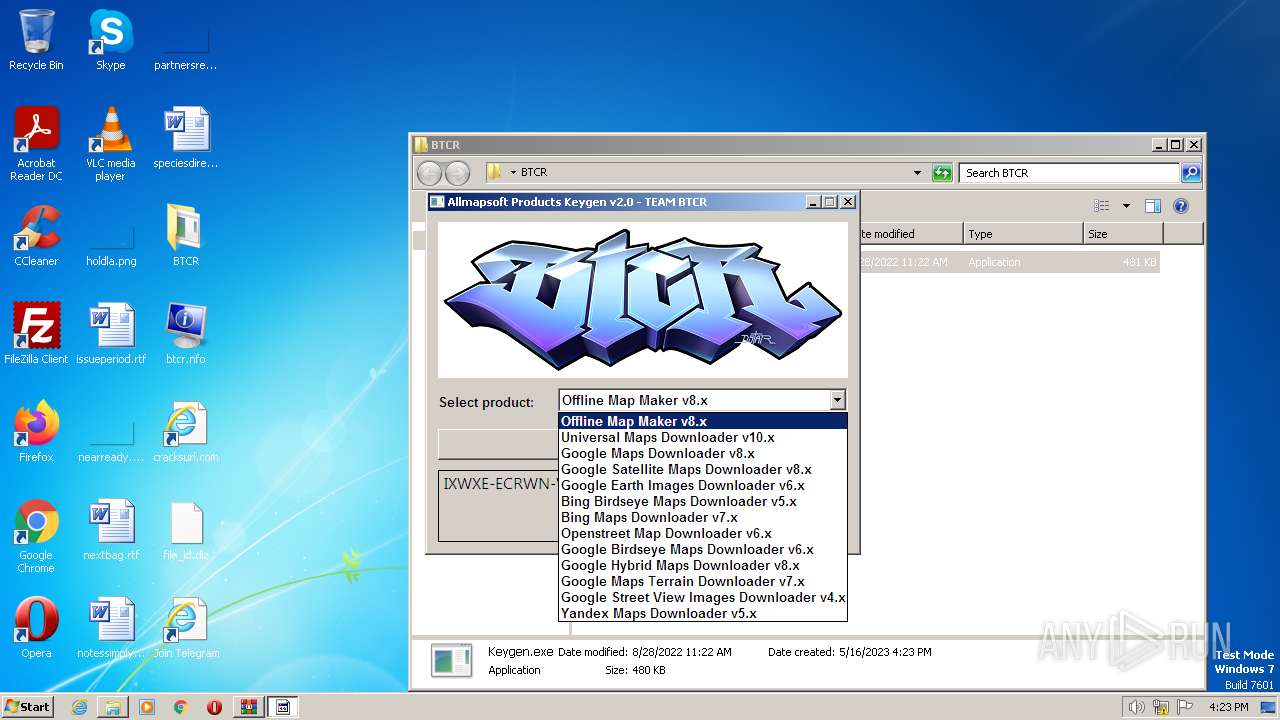Click the BTCR graffiti logo image
1280x720 pixels.
coord(643,299)
